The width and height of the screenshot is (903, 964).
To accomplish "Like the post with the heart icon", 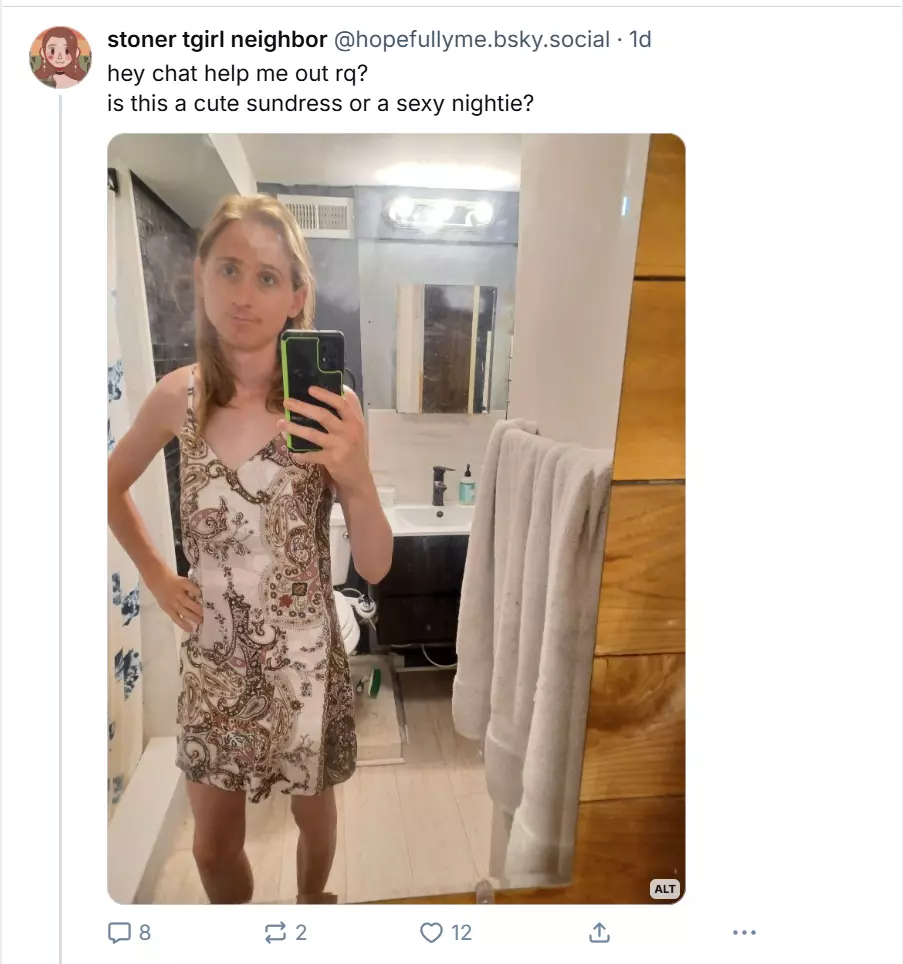I will (431, 933).
